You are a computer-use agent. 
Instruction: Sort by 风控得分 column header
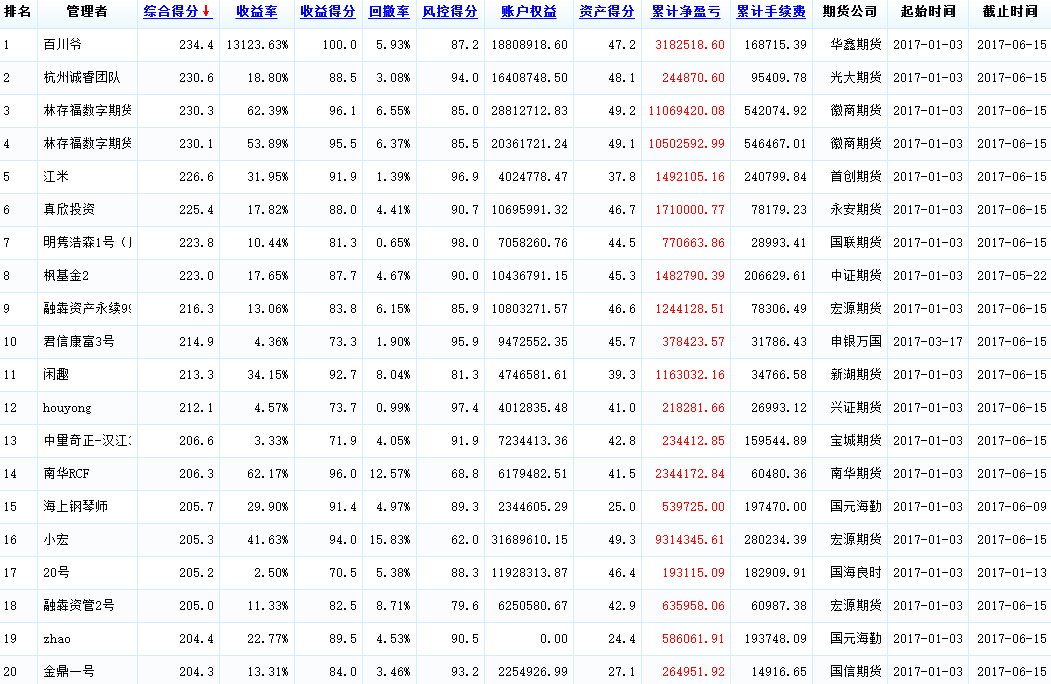coord(450,11)
